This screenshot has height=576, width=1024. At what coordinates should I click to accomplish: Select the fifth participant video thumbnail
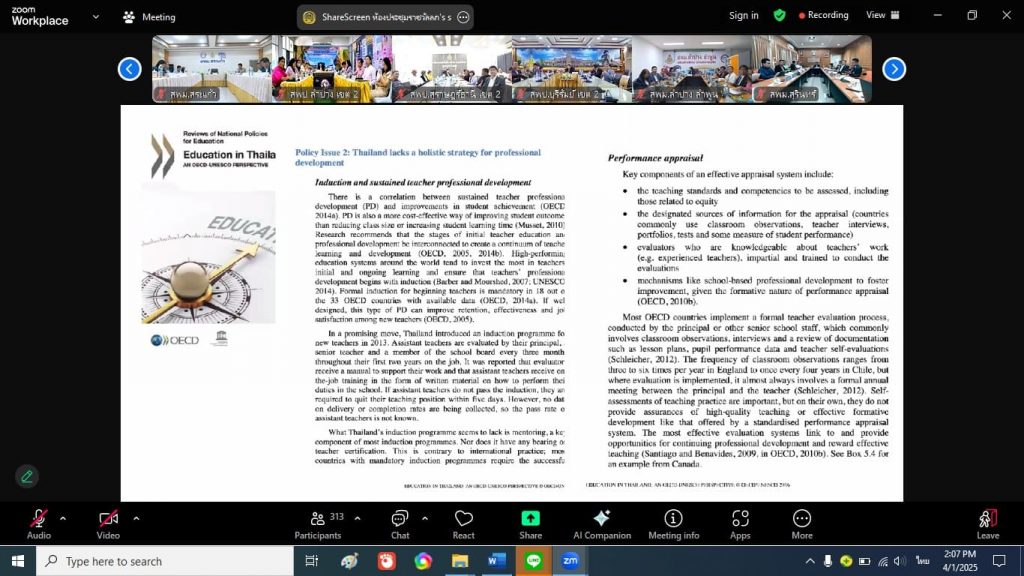tap(692, 69)
